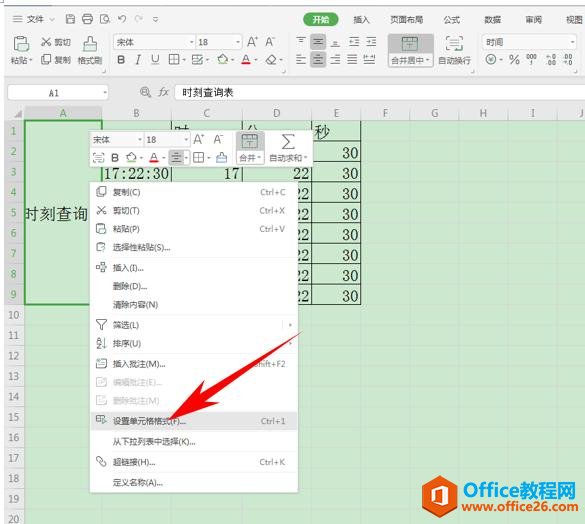The width and height of the screenshot is (585, 524).
Task: Click the Redo arrow icon
Action: click(x=139, y=19)
